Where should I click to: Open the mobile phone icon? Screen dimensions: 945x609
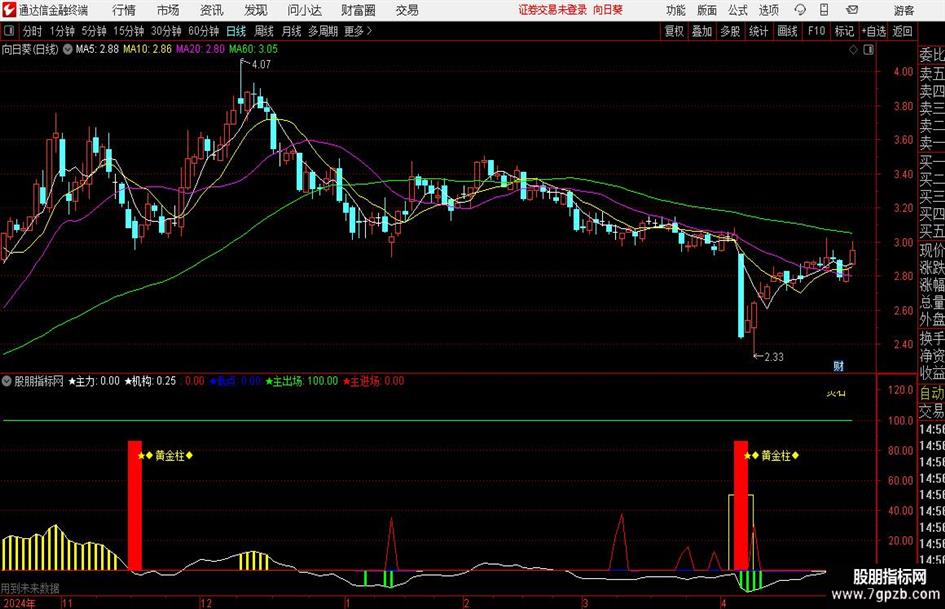click(x=824, y=10)
